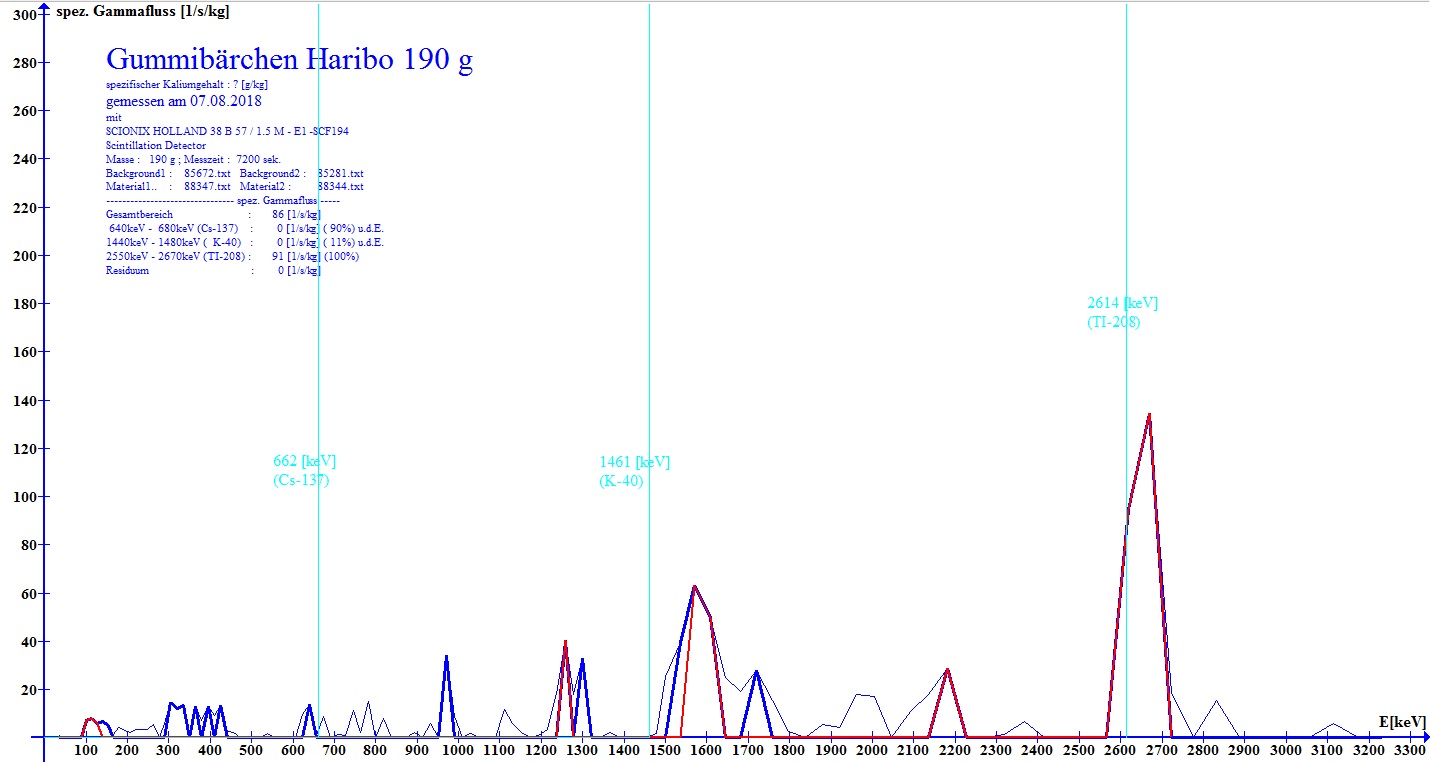Select the x-axis tick label "1500"
1430x762 pixels.
665,750
